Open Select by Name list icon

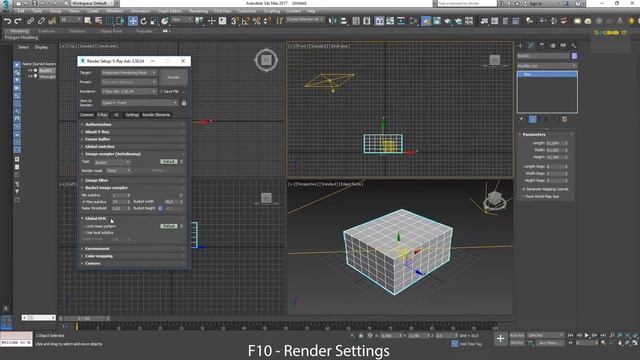click(x=98, y=20)
